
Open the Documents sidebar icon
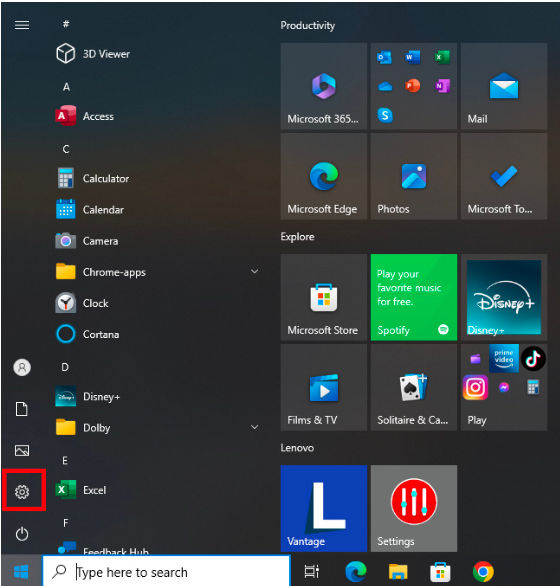(22, 409)
